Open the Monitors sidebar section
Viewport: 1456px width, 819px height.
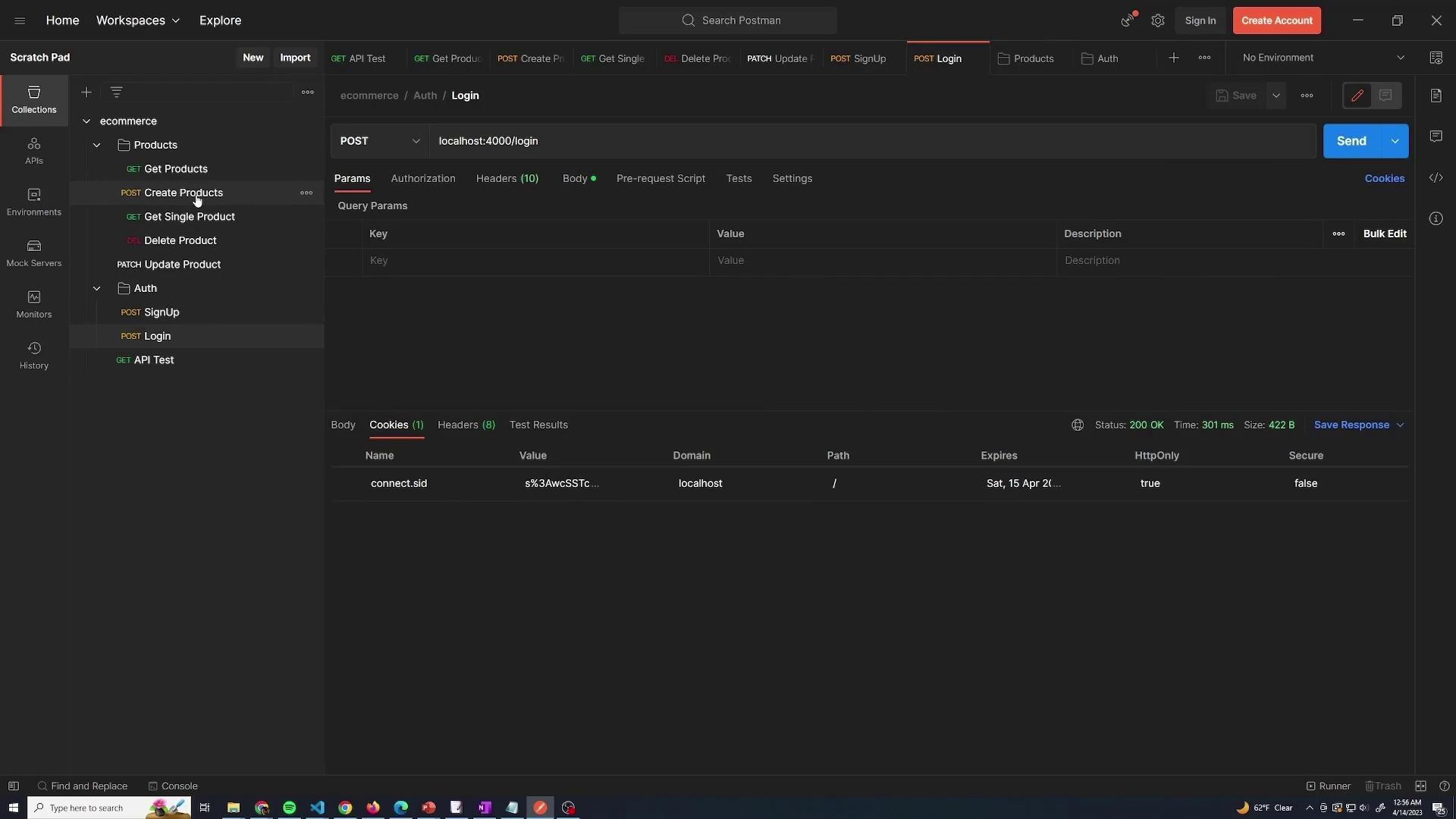click(33, 304)
